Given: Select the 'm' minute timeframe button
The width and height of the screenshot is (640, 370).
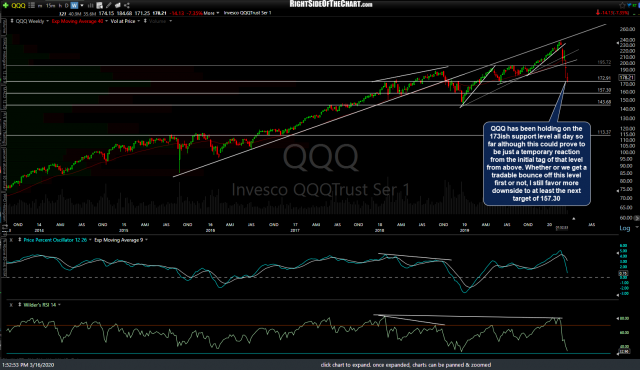Looking at the screenshot, I should (x=40, y=6).
